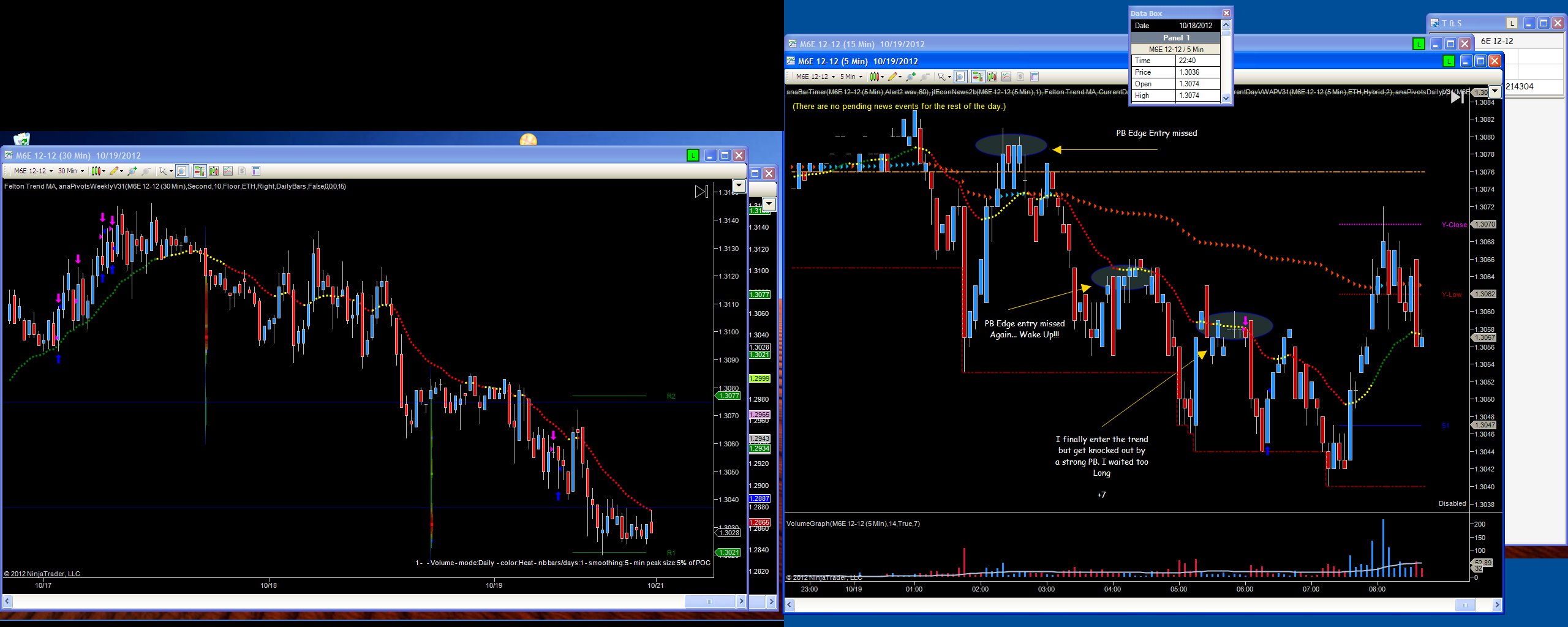Open price axis dropdown on partially hidden chart window
Image resolution: width=1568 pixels, height=627 pixels.
tap(769, 204)
